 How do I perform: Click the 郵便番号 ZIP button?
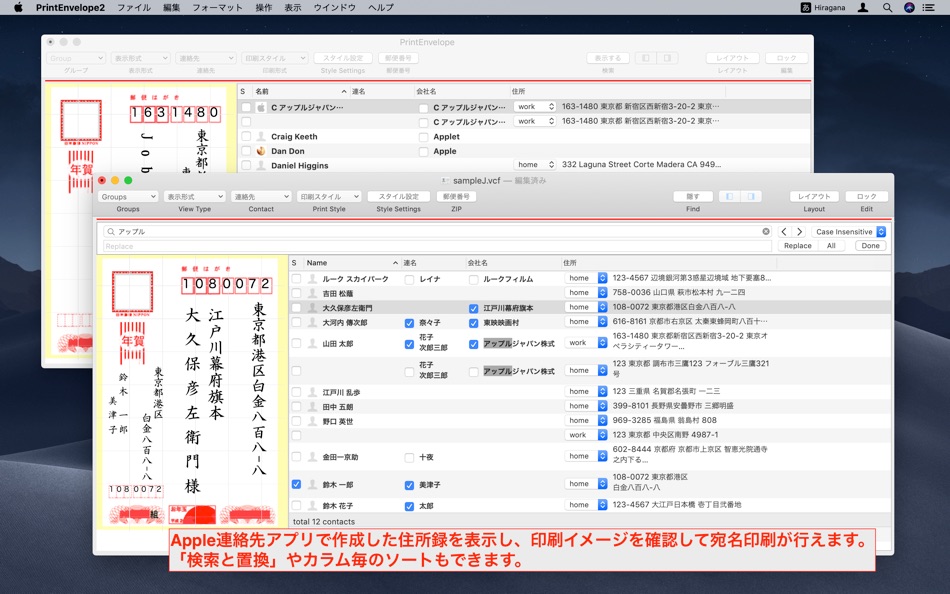coord(456,196)
